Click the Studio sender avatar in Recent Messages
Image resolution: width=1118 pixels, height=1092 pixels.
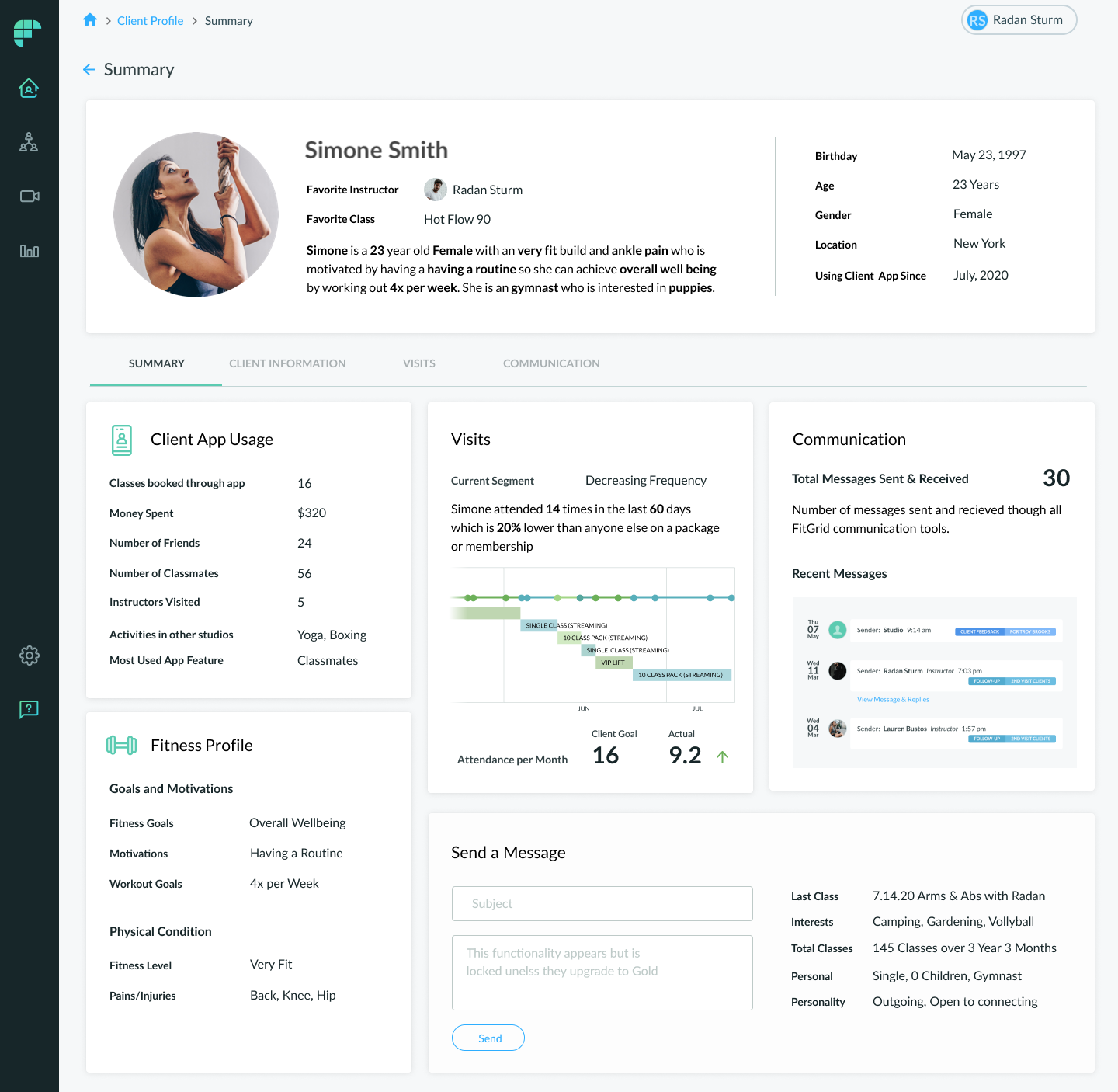click(837, 630)
